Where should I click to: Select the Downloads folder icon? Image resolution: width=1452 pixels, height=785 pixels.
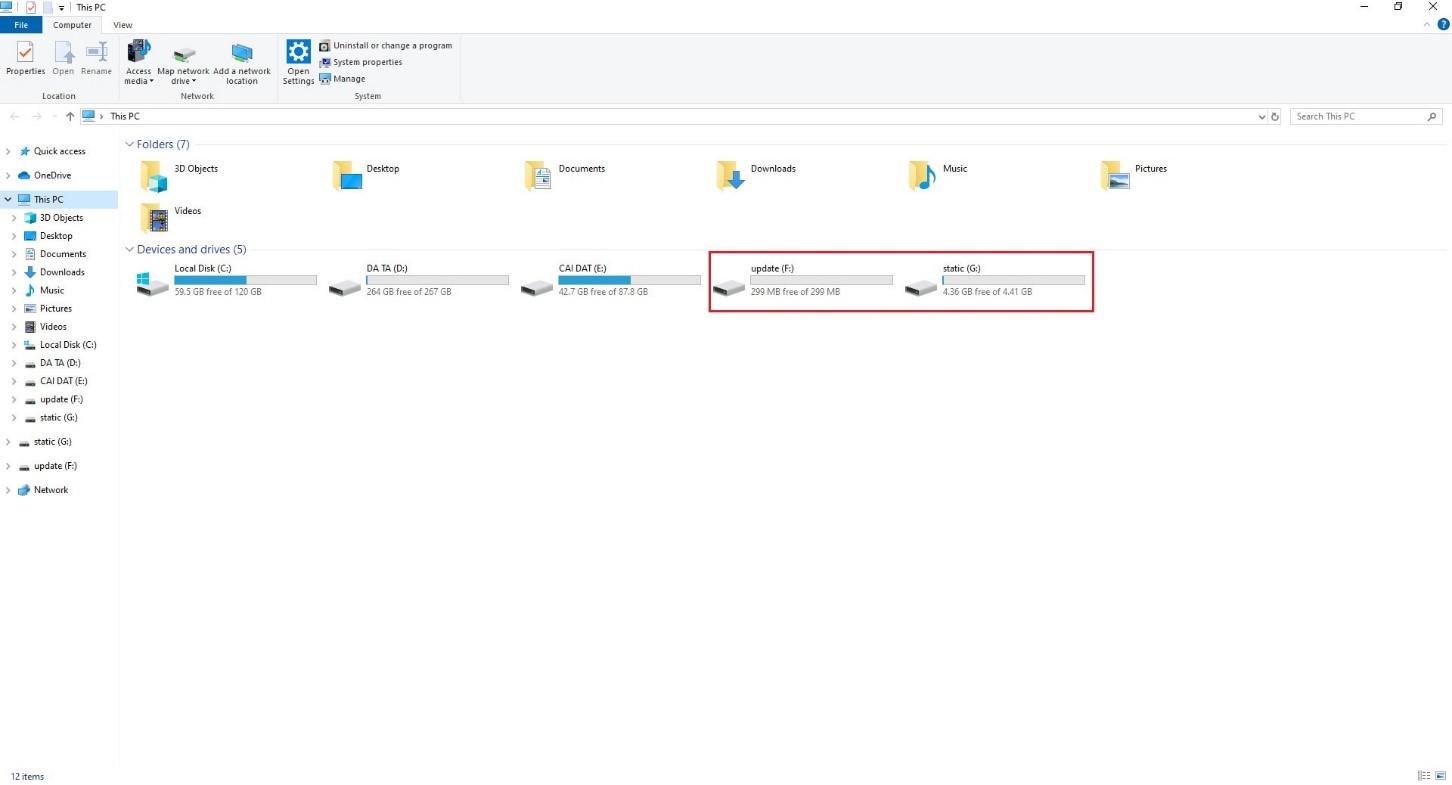point(730,176)
